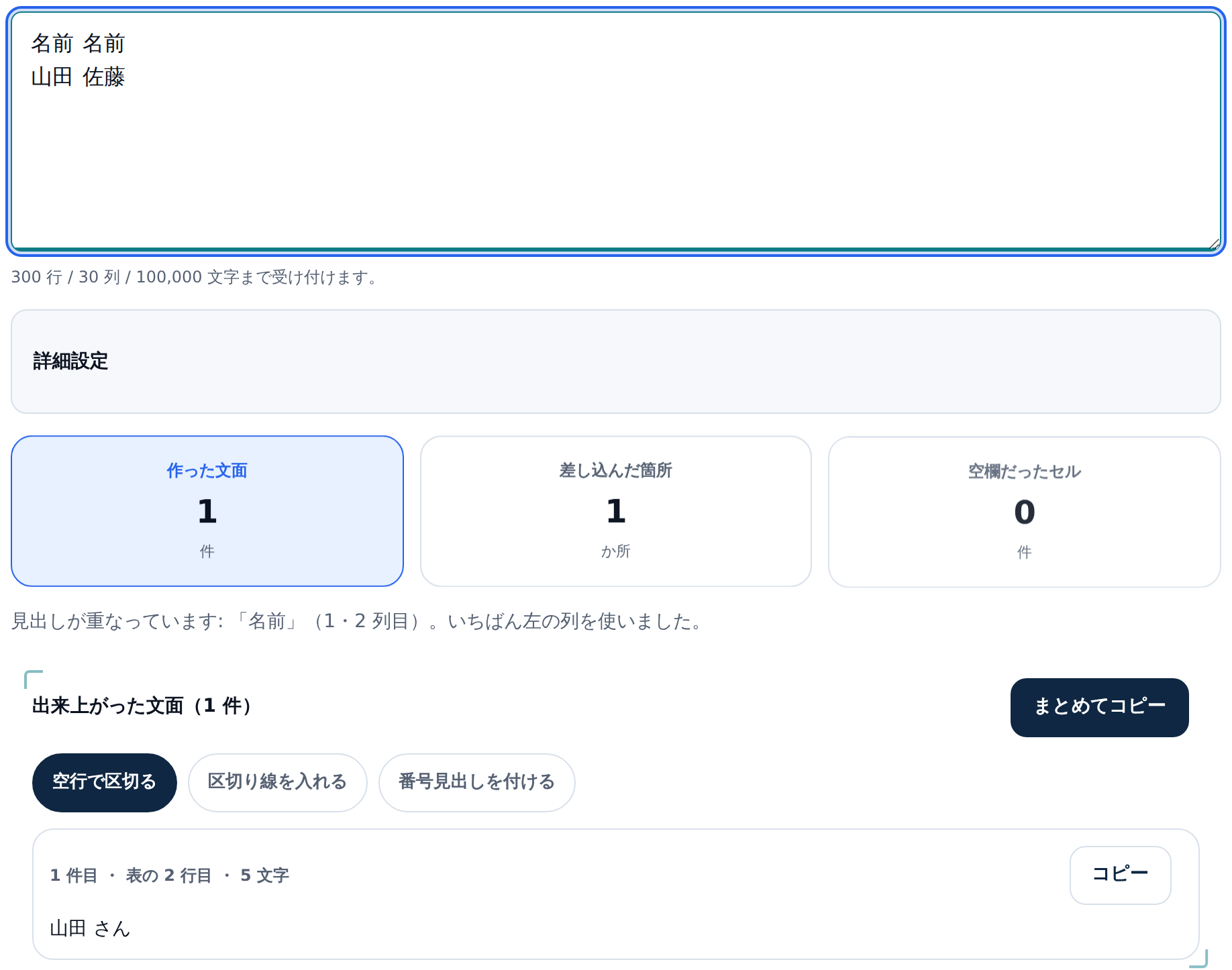Choose the 空行で区切る separator option
Screen dimensions: 1232x970
pos(105,782)
